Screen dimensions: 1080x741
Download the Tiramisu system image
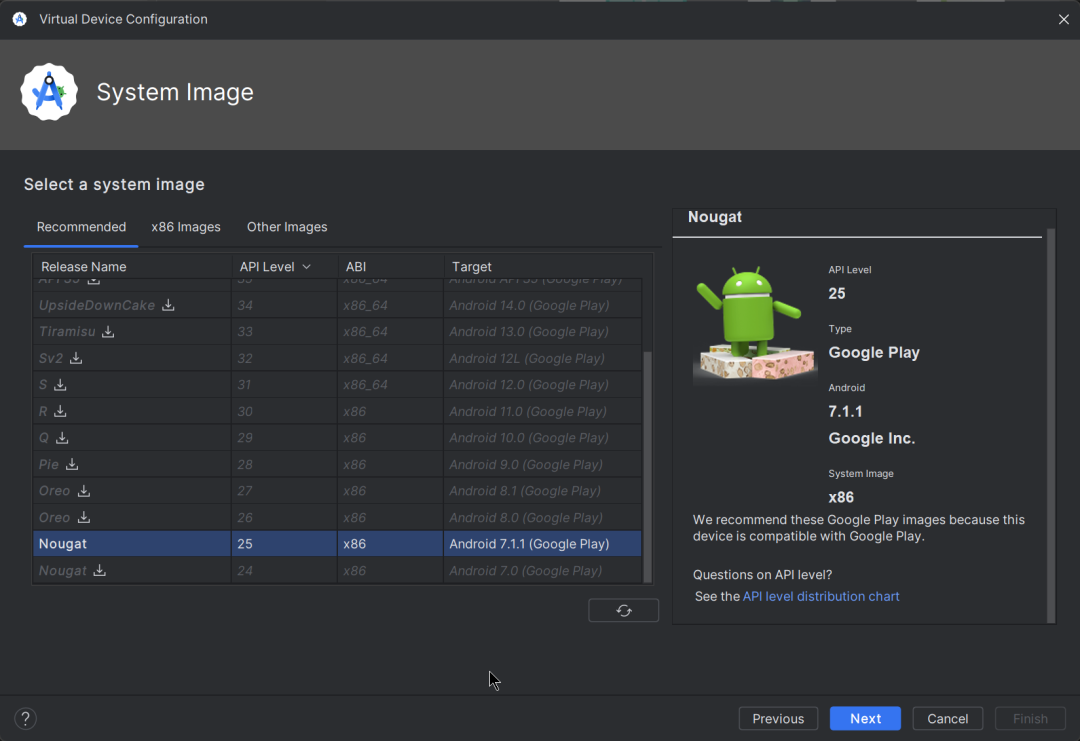click(x=108, y=332)
